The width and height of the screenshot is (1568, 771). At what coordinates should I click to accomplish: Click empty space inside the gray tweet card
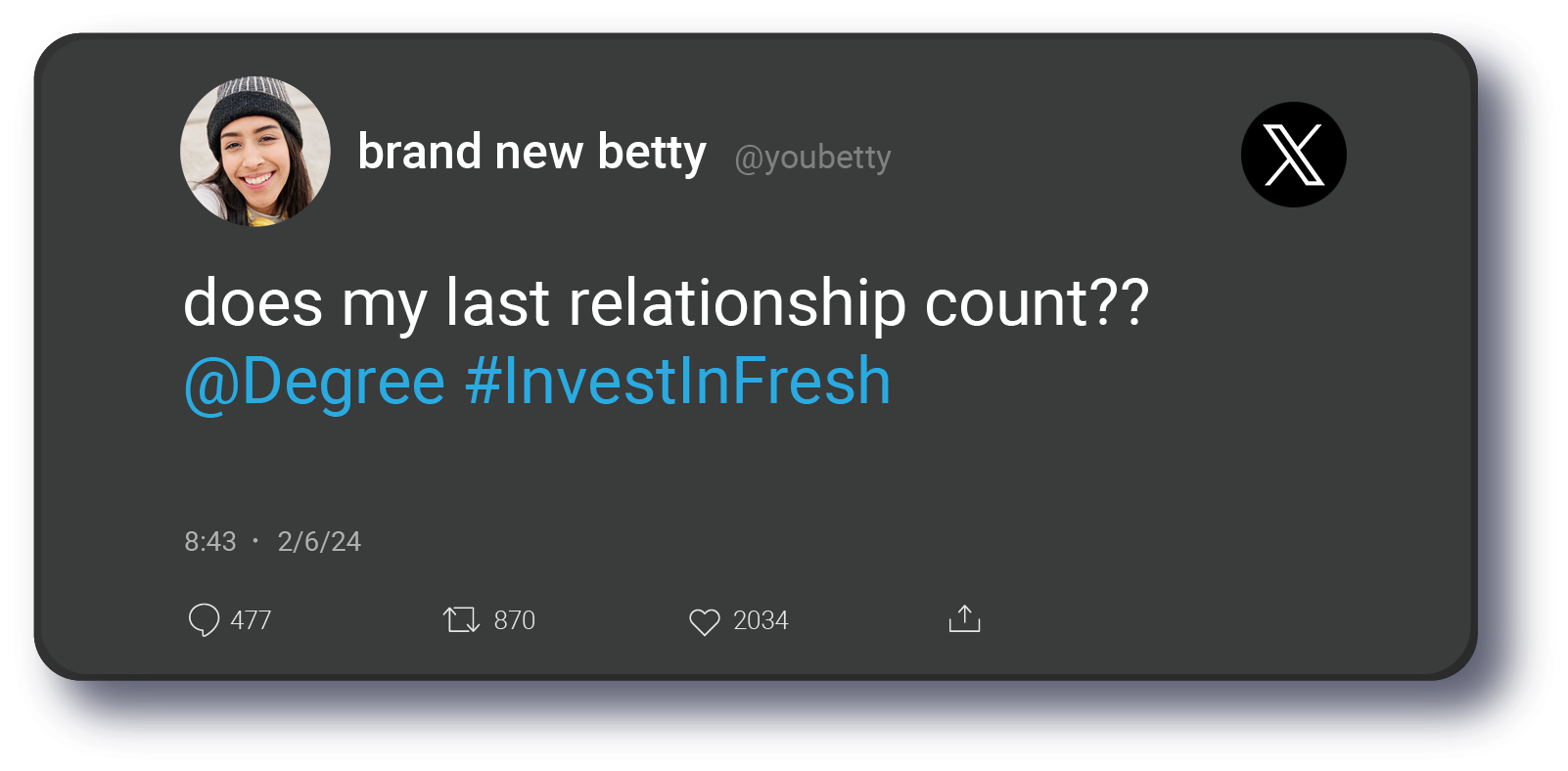click(1175, 470)
